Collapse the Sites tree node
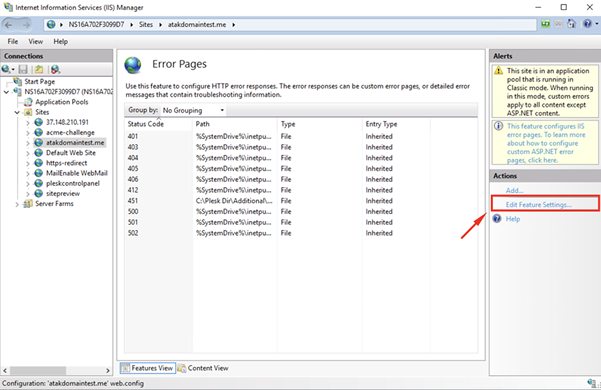 pos(17,112)
